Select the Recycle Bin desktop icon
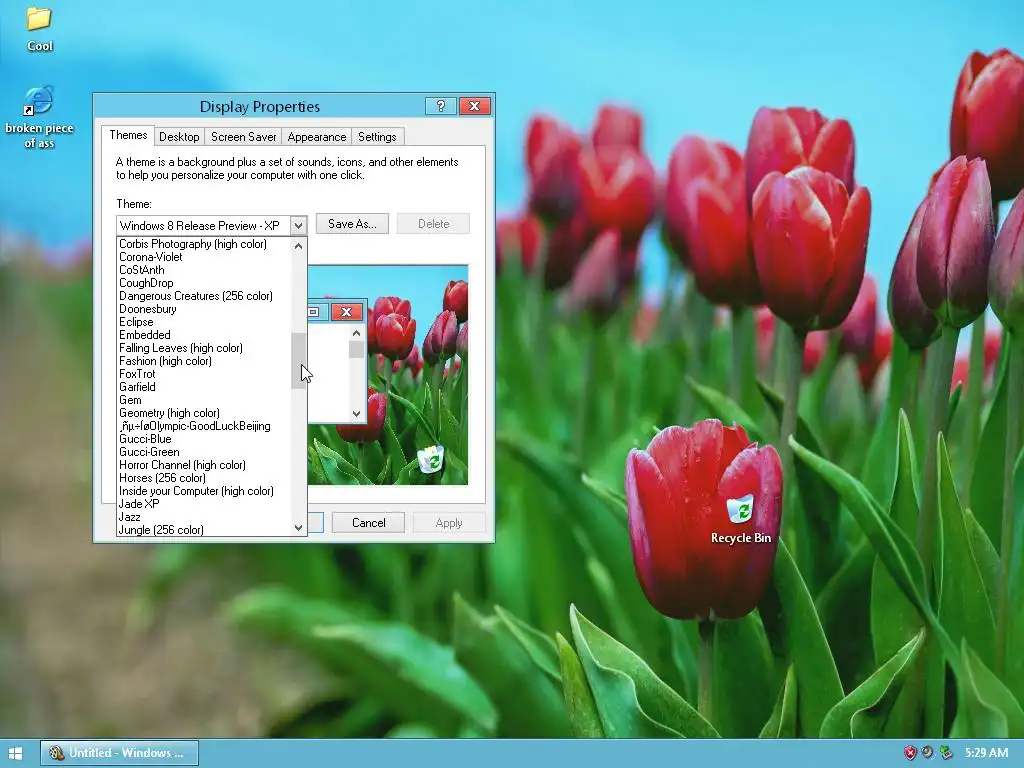 (741, 520)
